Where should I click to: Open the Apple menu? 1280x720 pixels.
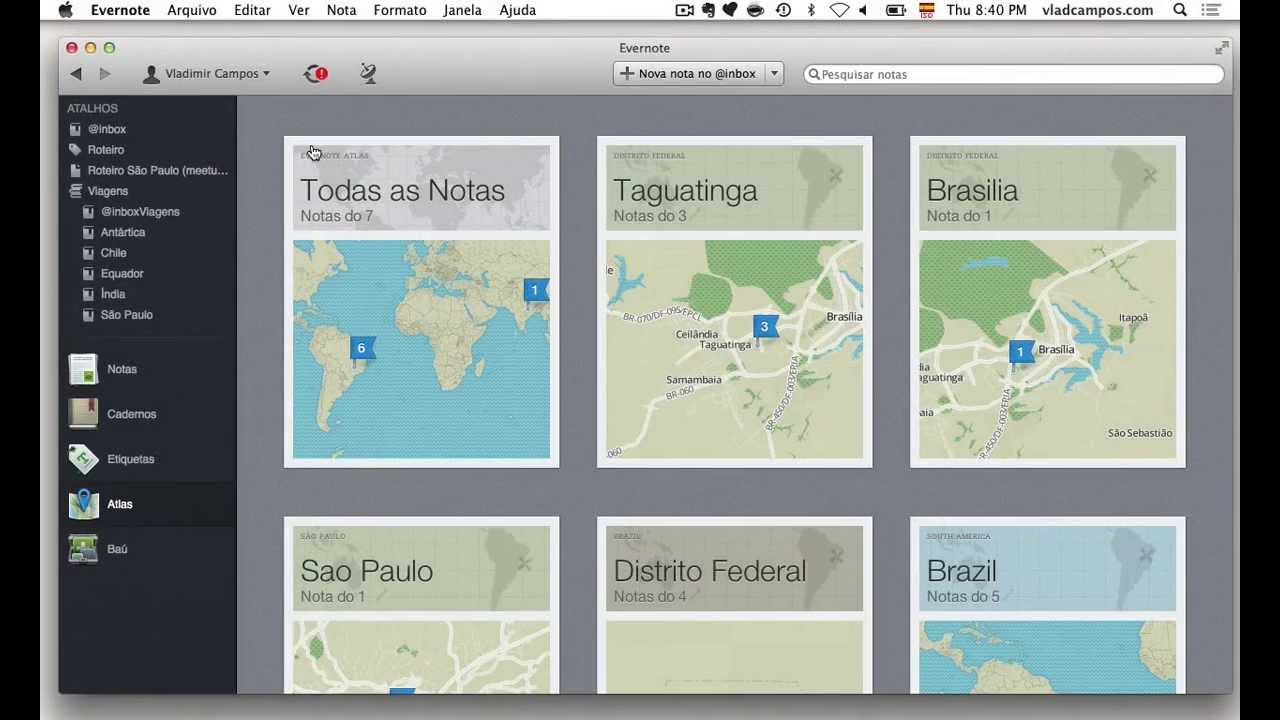coord(66,10)
